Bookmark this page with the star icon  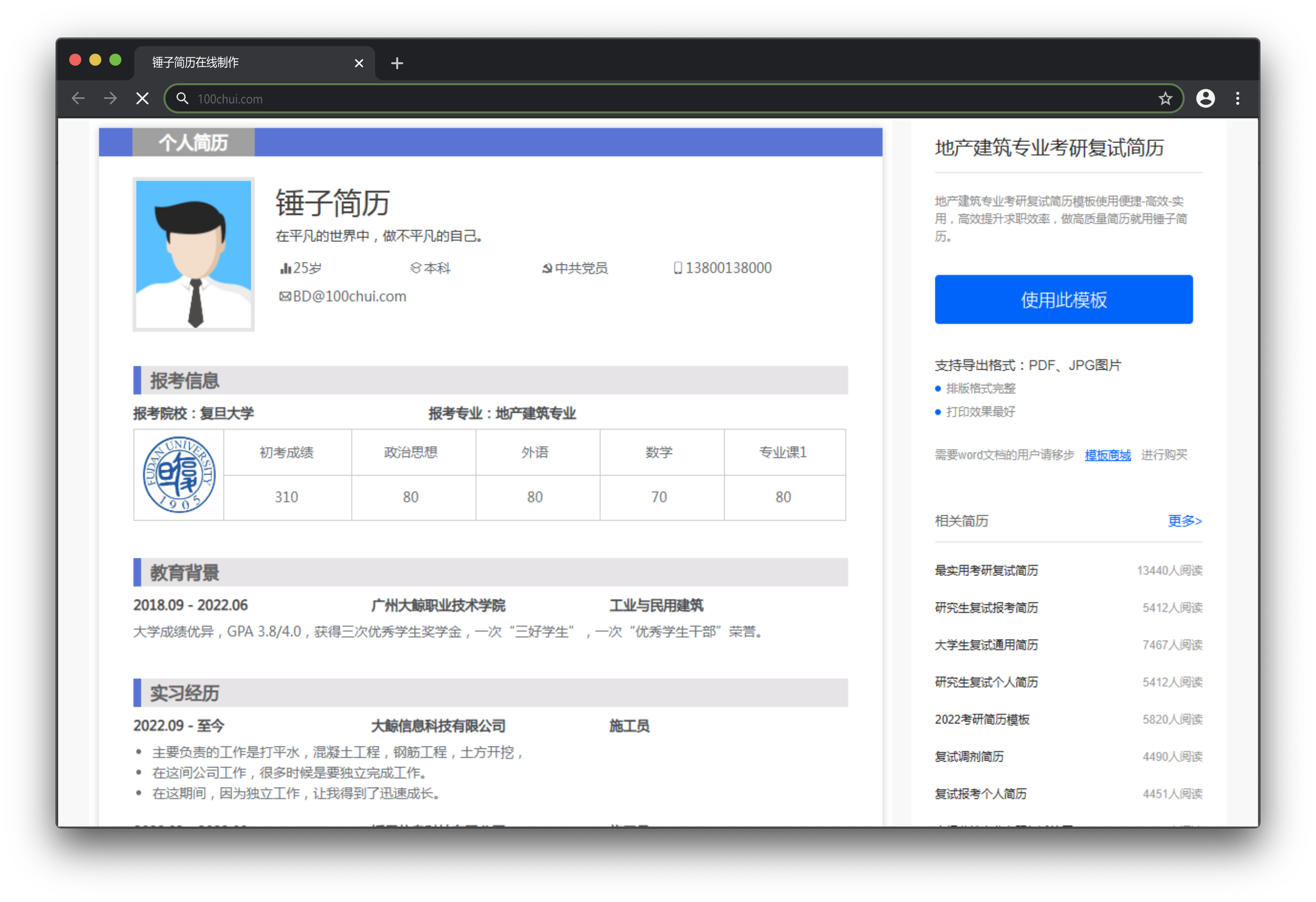[1165, 99]
